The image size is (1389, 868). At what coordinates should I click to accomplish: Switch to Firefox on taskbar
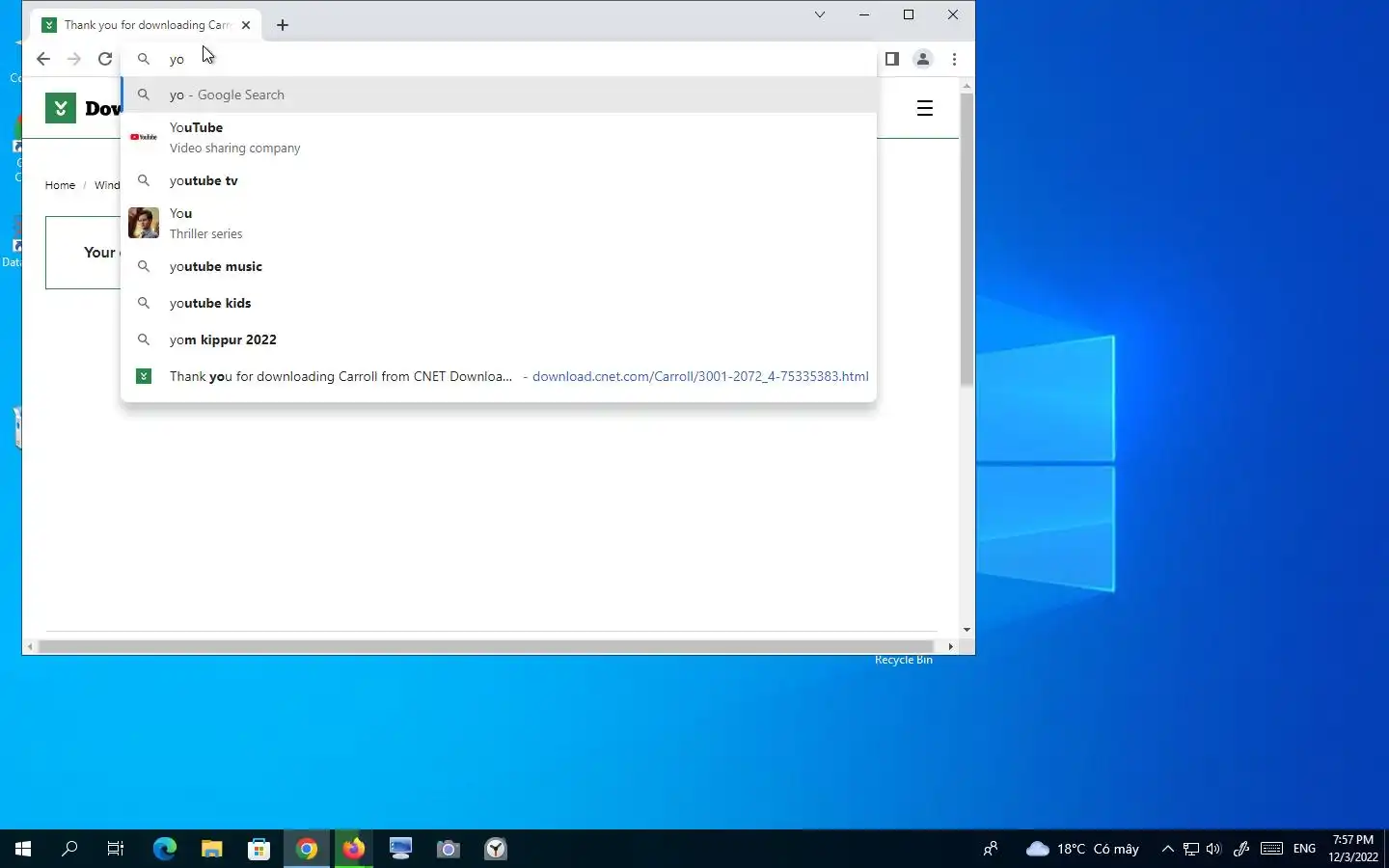pos(354,849)
